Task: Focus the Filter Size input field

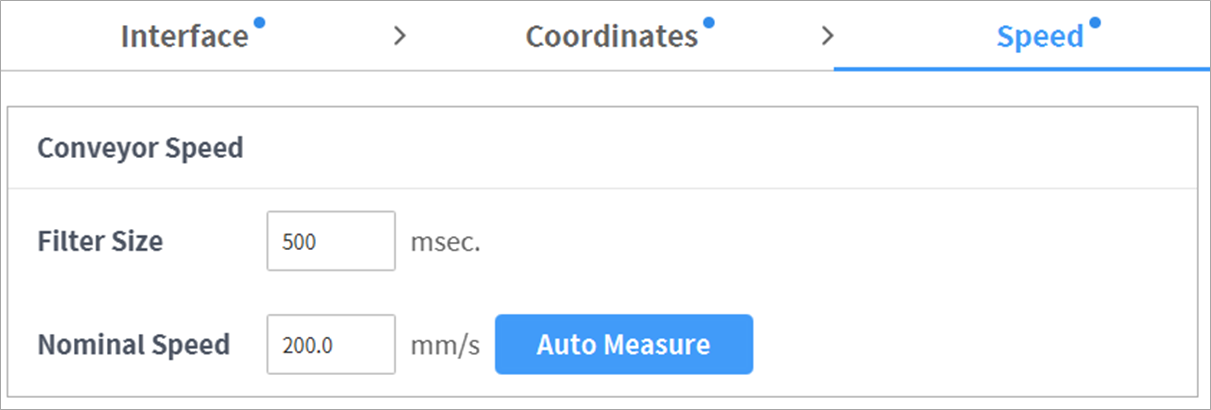Action: (x=331, y=241)
